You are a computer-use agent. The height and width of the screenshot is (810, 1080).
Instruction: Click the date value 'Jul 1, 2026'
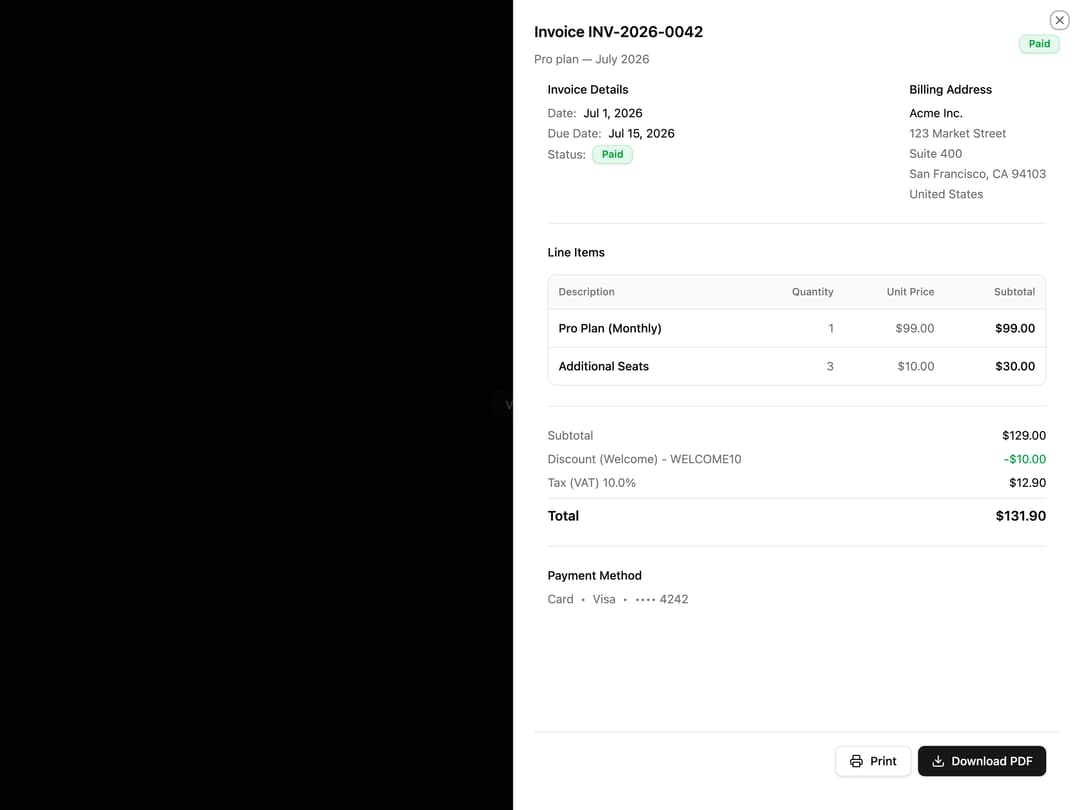(613, 113)
